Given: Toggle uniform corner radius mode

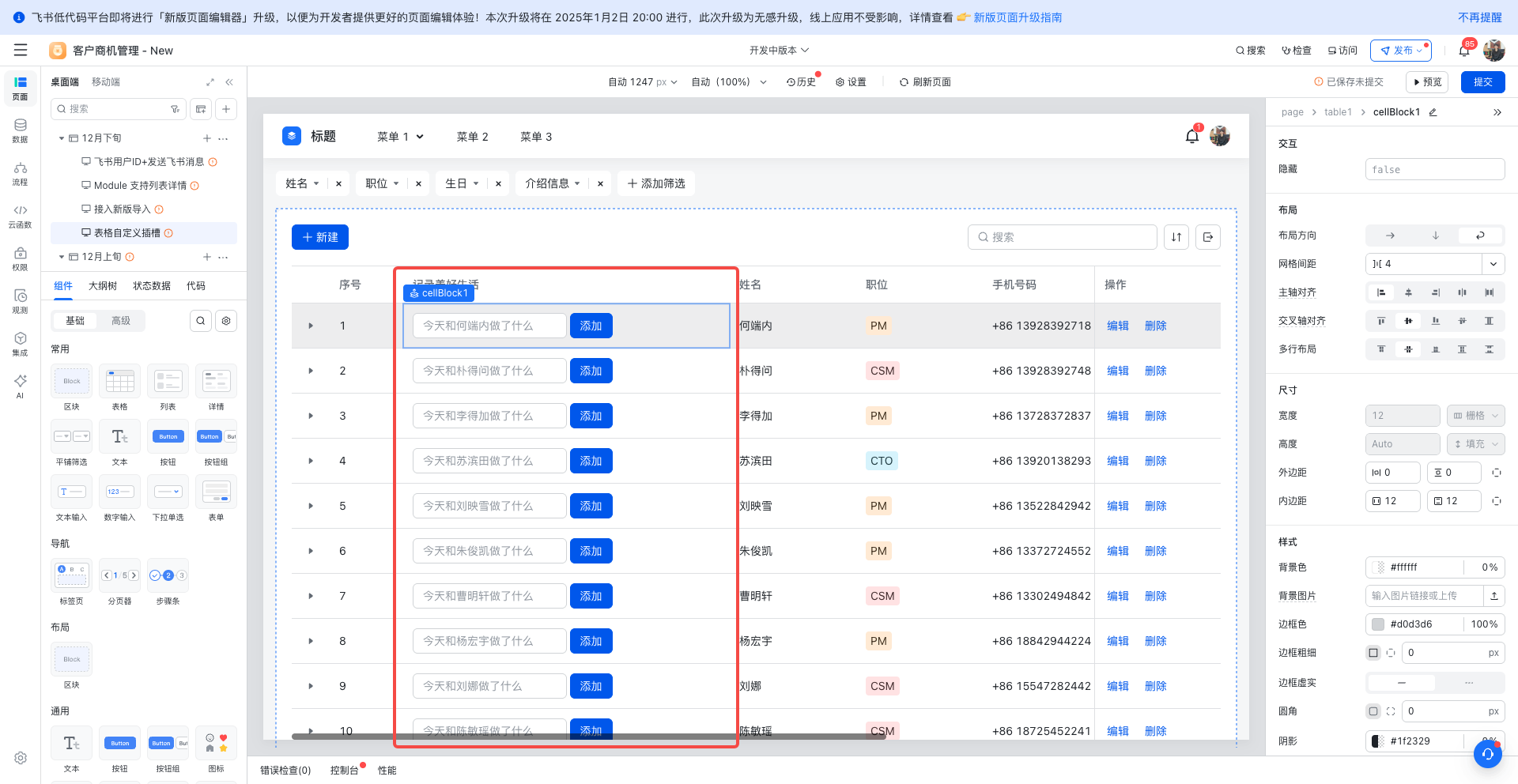Looking at the screenshot, I should pyautogui.click(x=1373, y=711).
